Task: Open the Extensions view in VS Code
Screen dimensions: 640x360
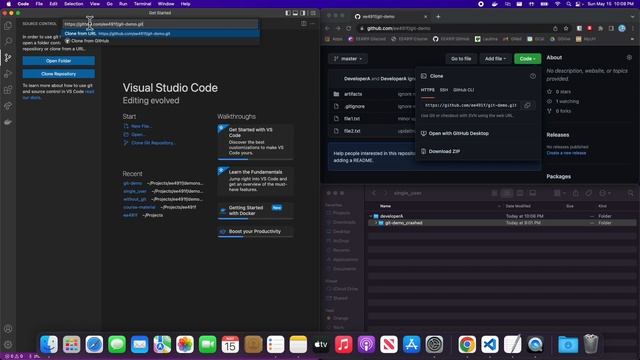Action: click(8, 90)
